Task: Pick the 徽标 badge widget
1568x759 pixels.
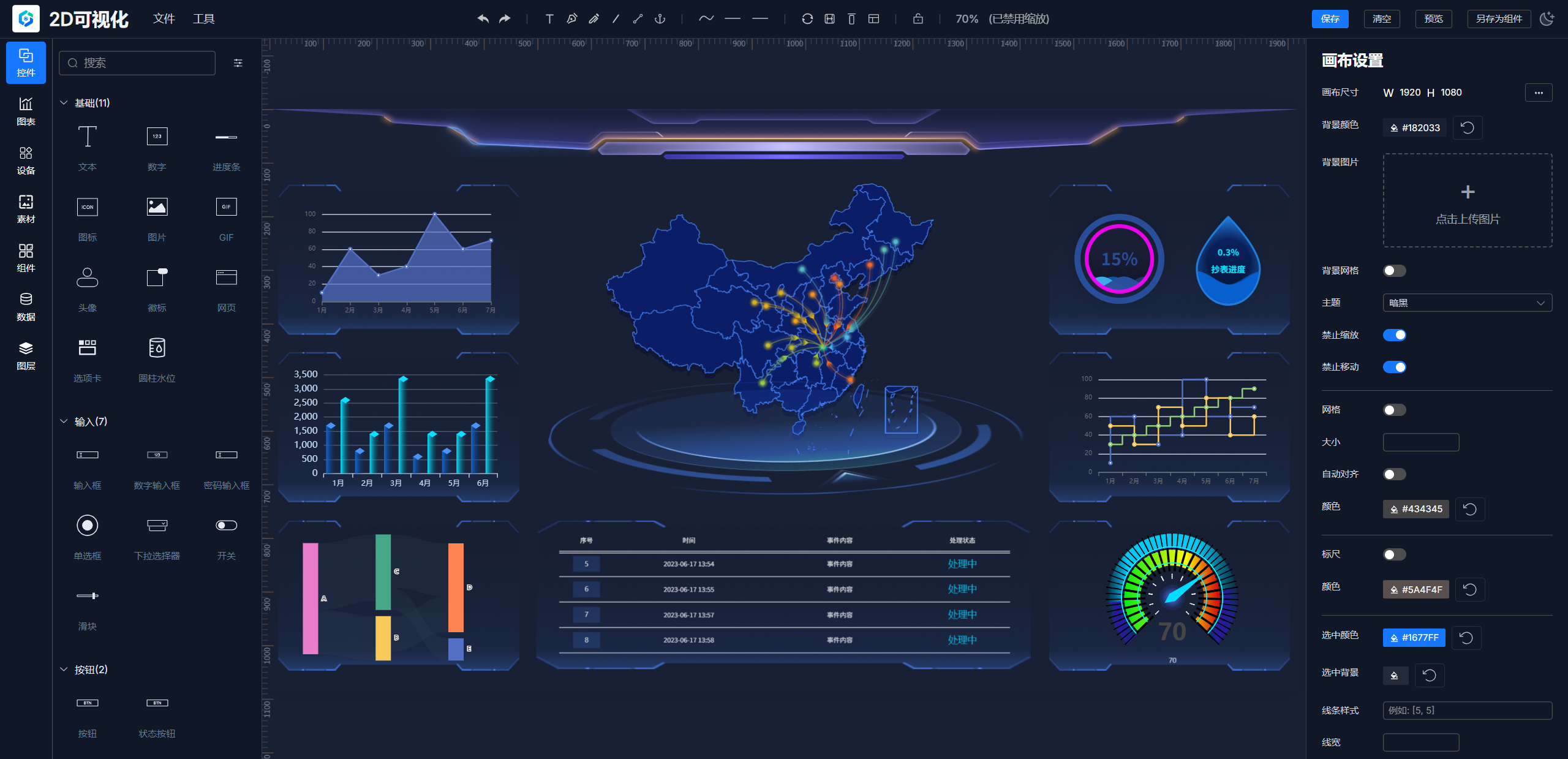Action: tap(157, 289)
